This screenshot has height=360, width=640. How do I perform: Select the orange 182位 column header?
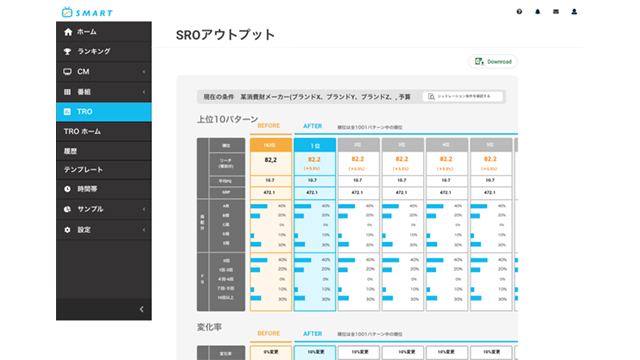pos(271,145)
